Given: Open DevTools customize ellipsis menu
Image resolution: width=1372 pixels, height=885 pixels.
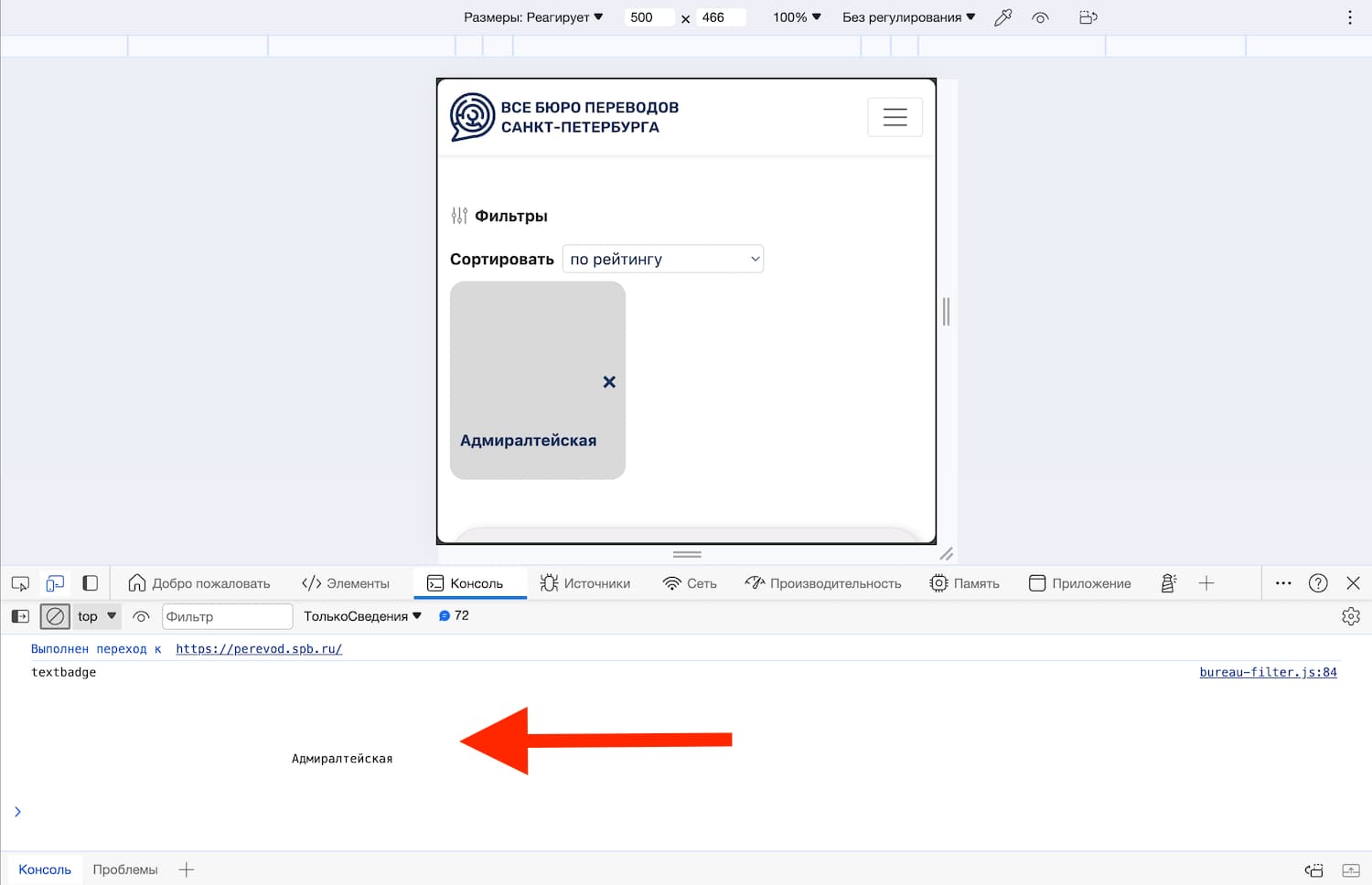Looking at the screenshot, I should point(1283,583).
